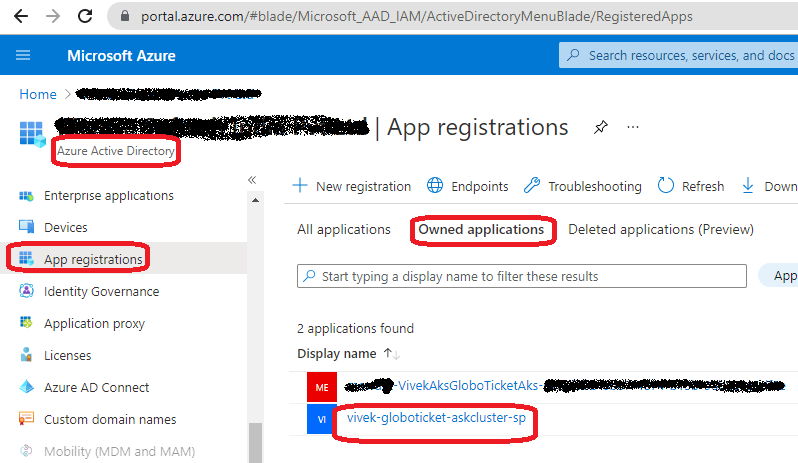Go back with the browser back arrow
798x463 pixels.
pyautogui.click(x=21, y=16)
